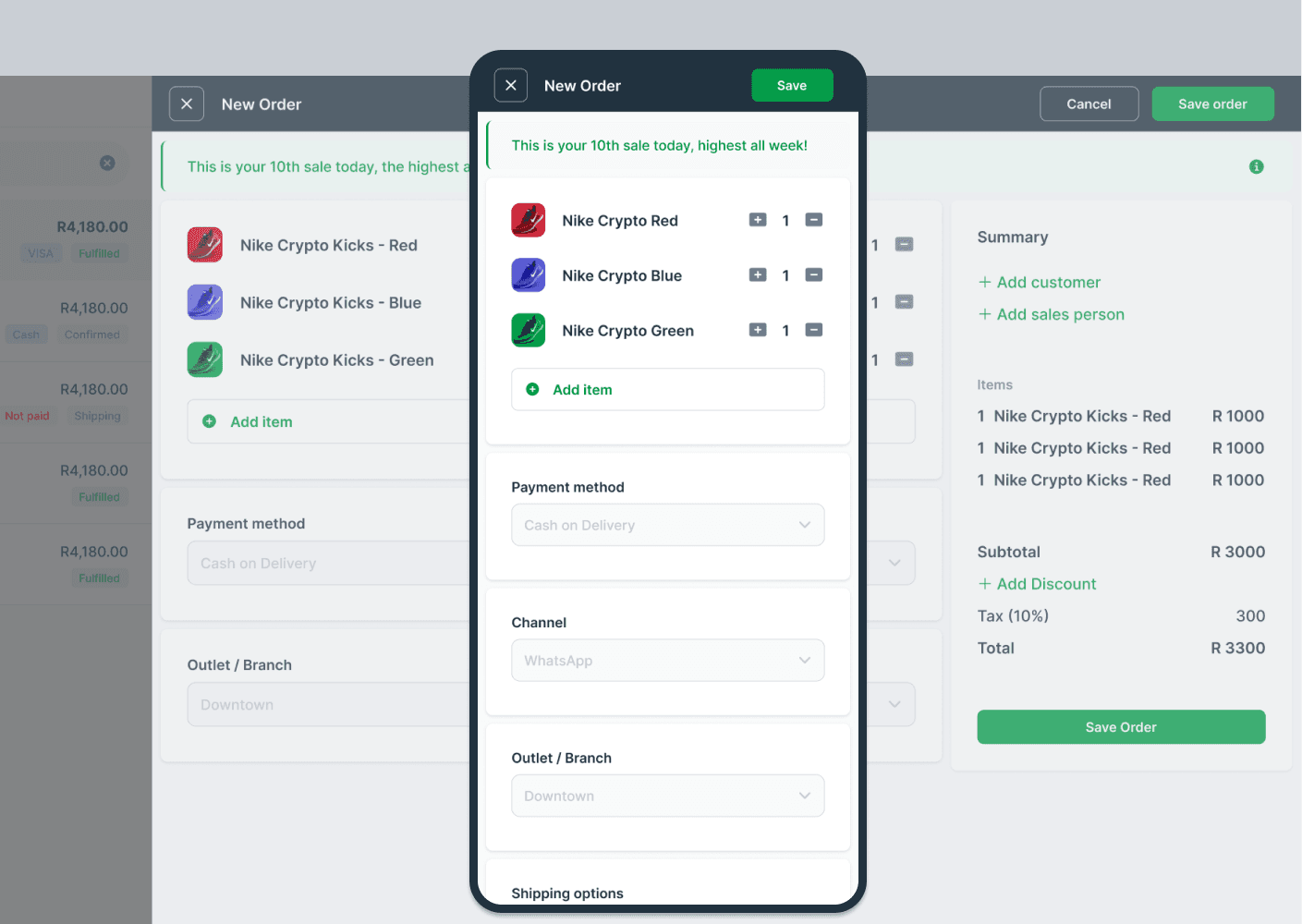Click desktop Nike Crypto Kicks - Blue thumbnail
Screen dimensions: 1302x924
(x=205, y=302)
